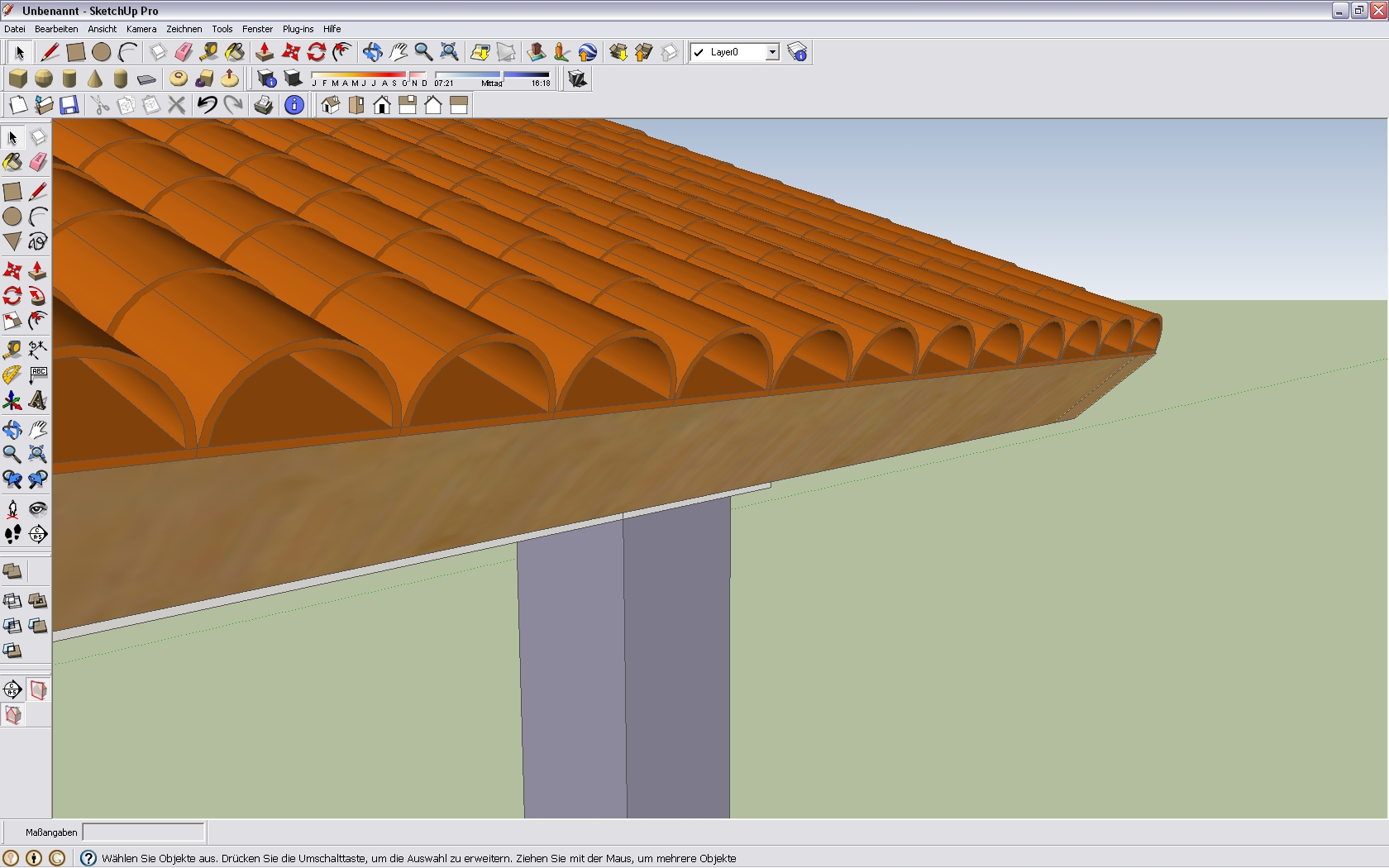The image size is (1389, 868).
Task: Open the Bearbeiten menu
Action: coord(56,29)
